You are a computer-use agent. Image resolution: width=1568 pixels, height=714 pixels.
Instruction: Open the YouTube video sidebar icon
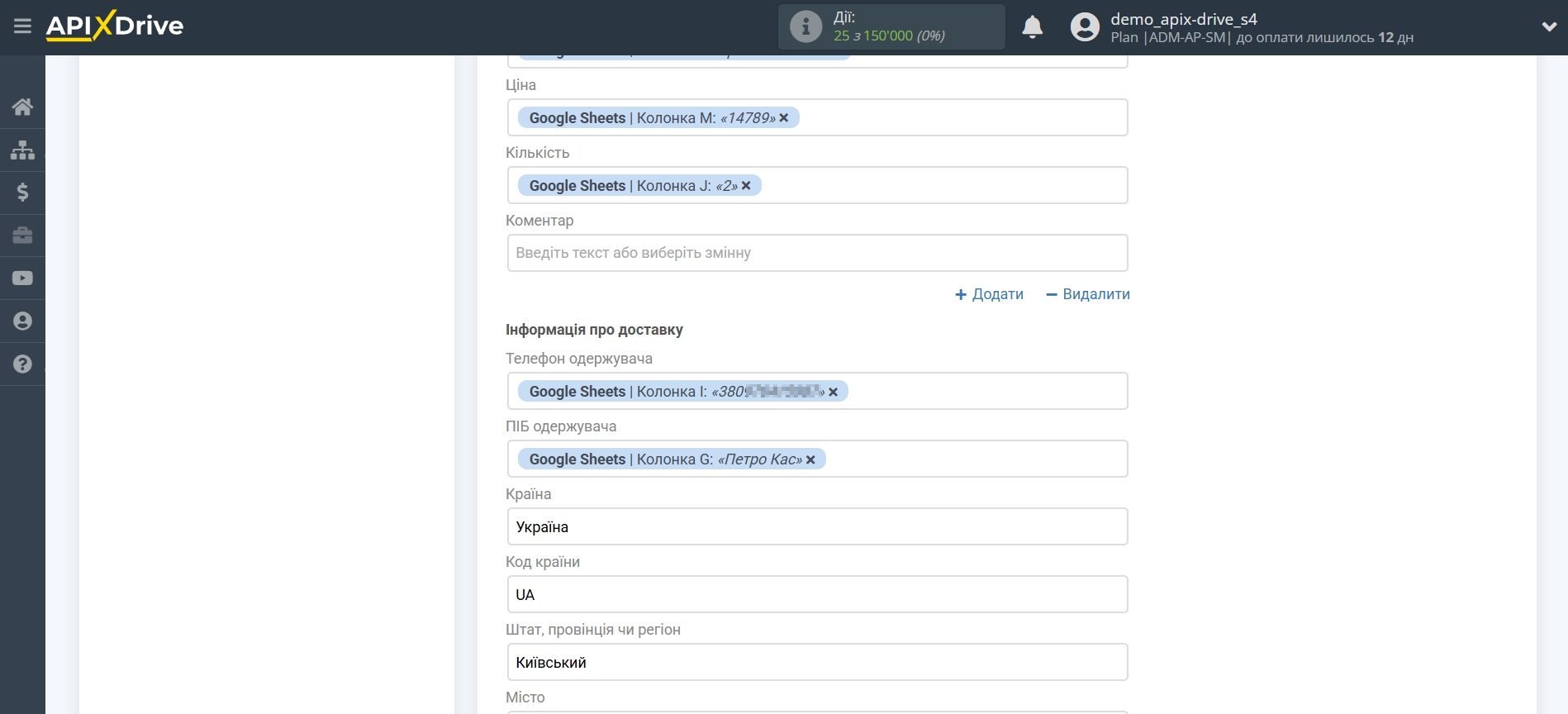coord(22,278)
